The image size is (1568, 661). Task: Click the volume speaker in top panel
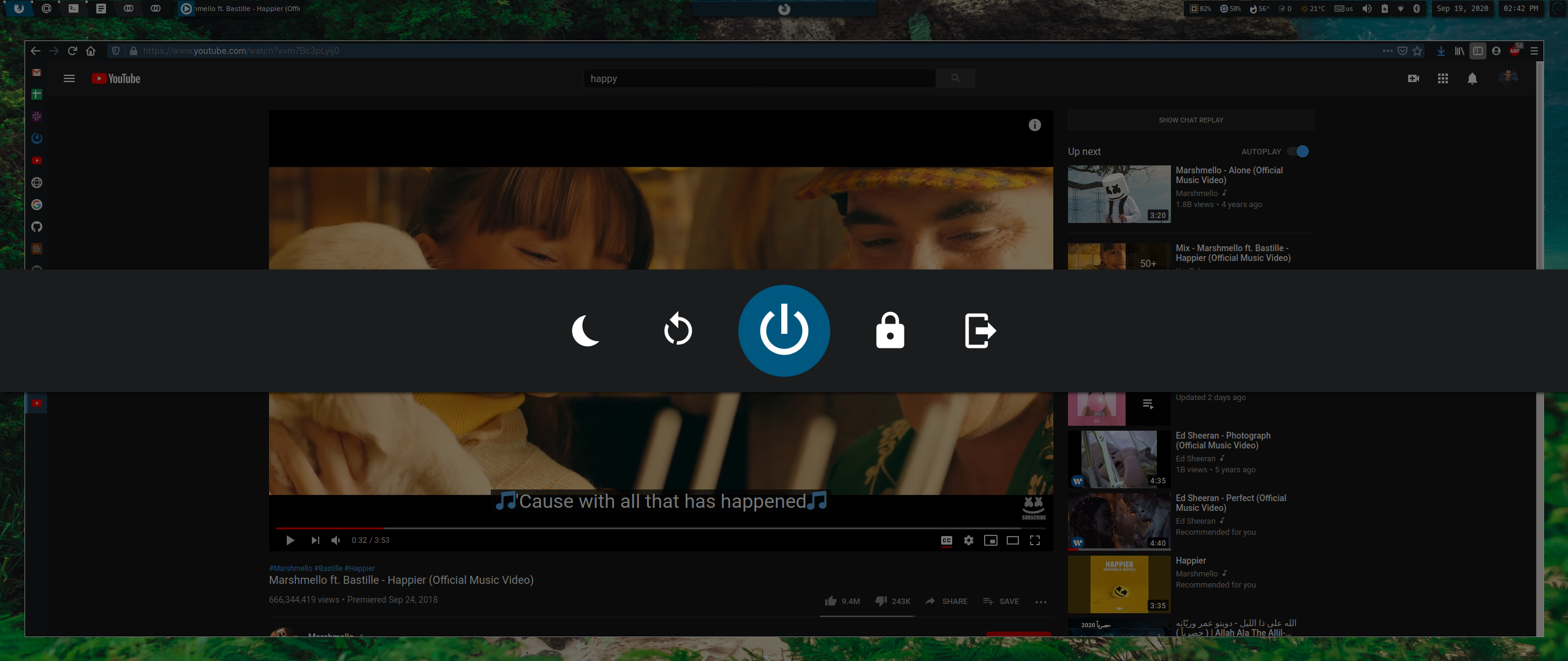pyautogui.click(x=1367, y=9)
